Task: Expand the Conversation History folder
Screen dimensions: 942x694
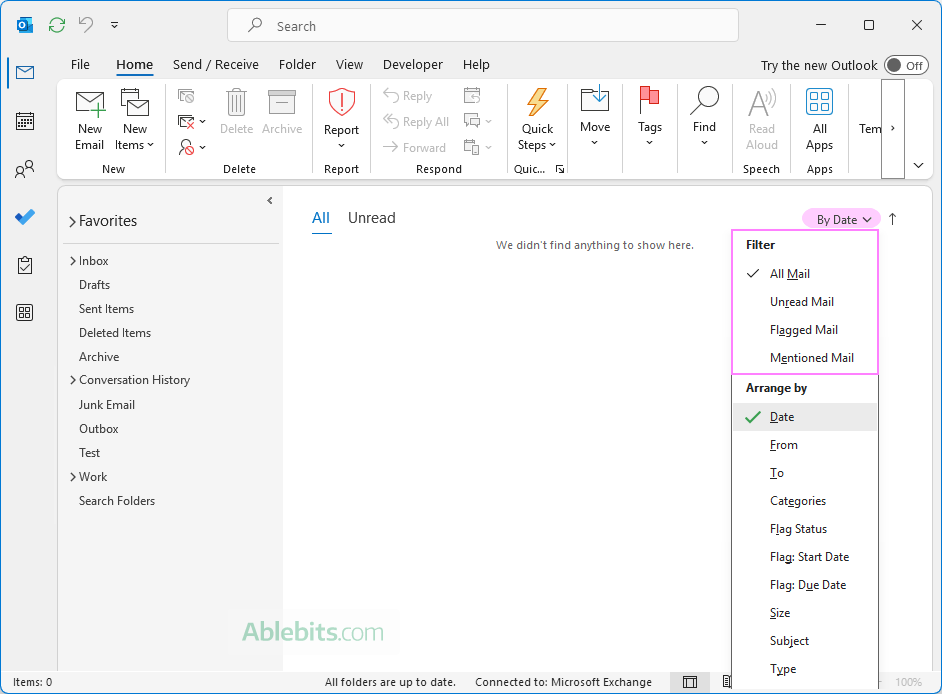Action: [73, 380]
